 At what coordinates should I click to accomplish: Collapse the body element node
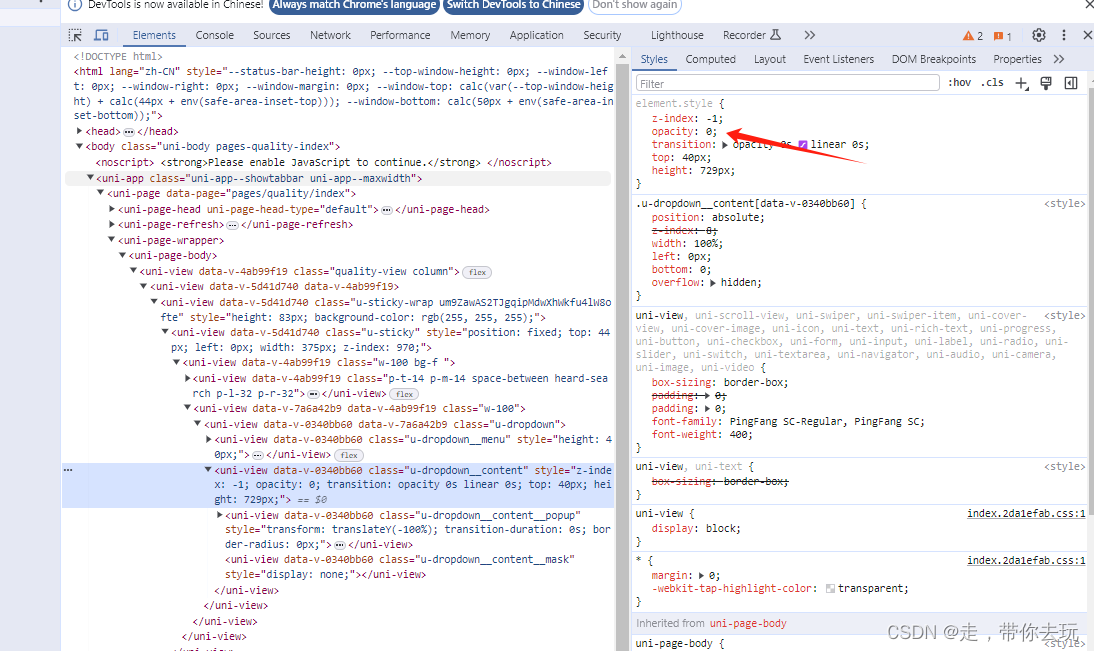tap(80, 146)
